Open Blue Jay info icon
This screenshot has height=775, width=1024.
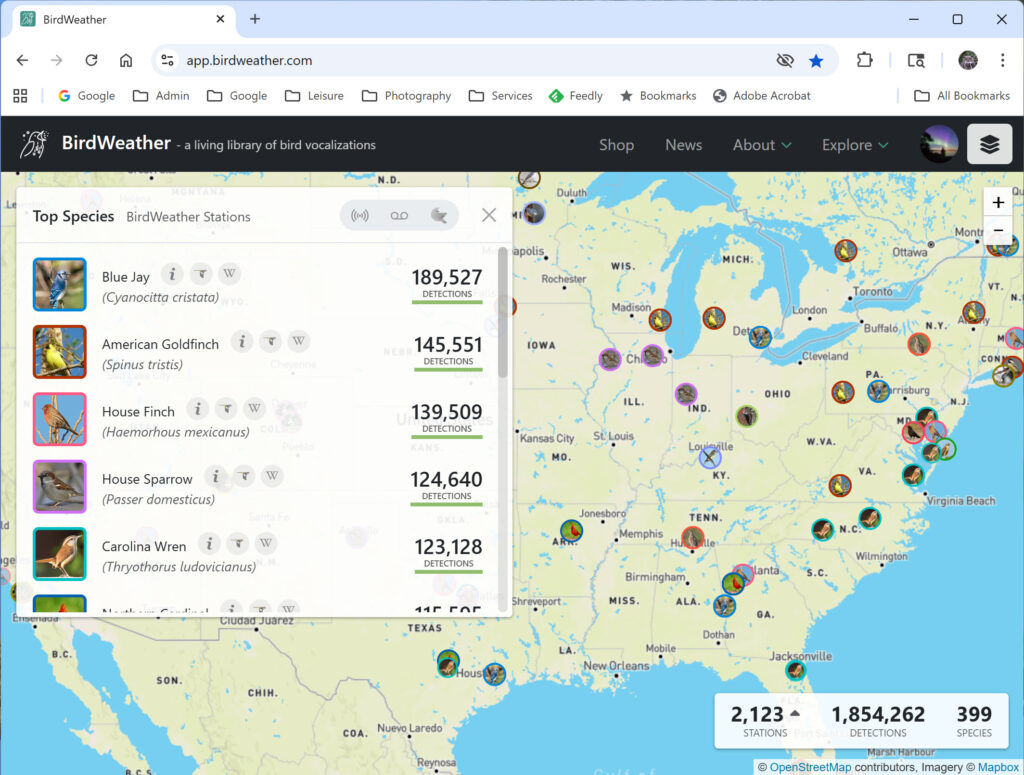click(173, 274)
